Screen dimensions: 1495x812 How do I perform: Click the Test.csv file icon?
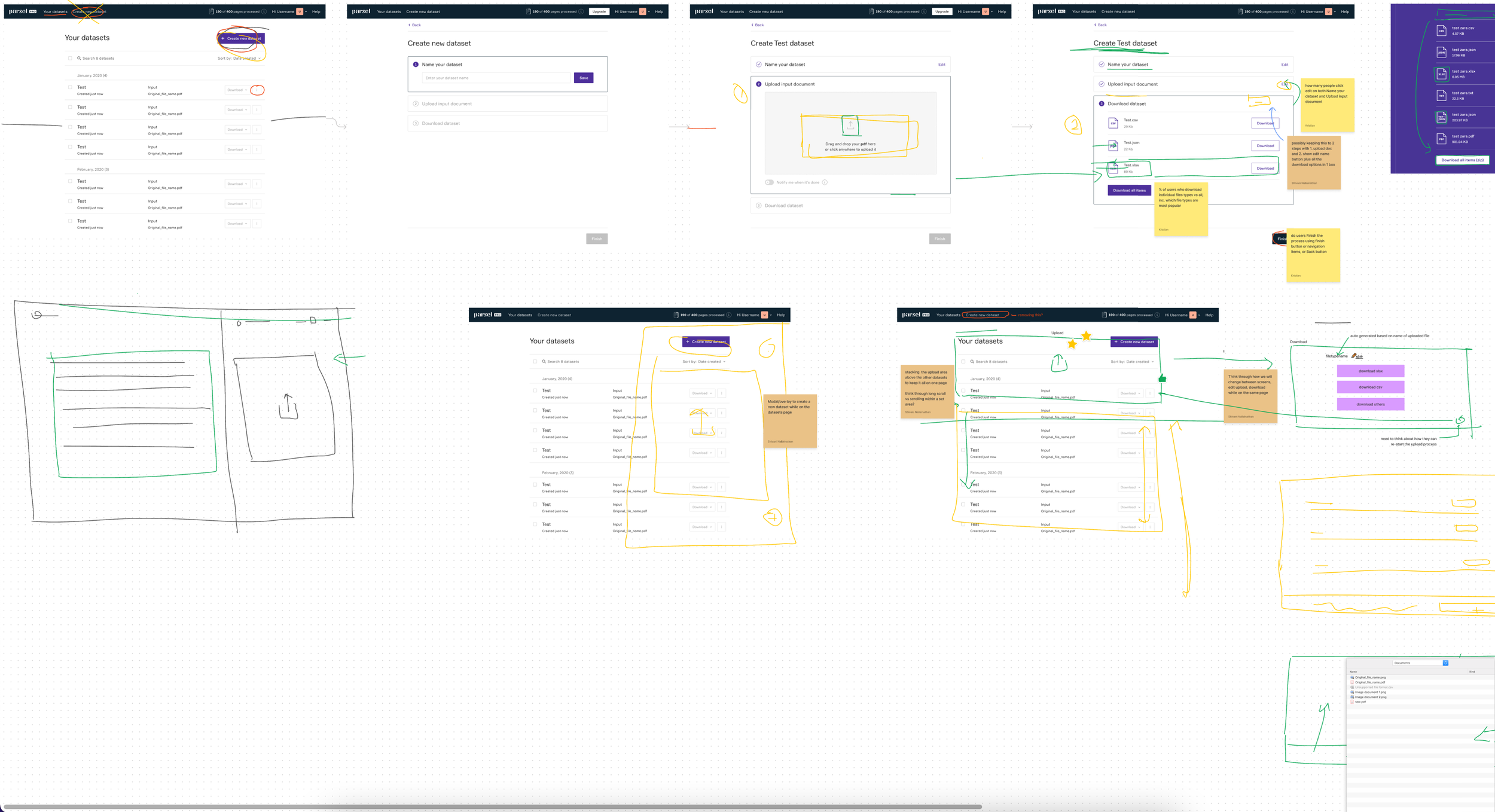point(1113,123)
